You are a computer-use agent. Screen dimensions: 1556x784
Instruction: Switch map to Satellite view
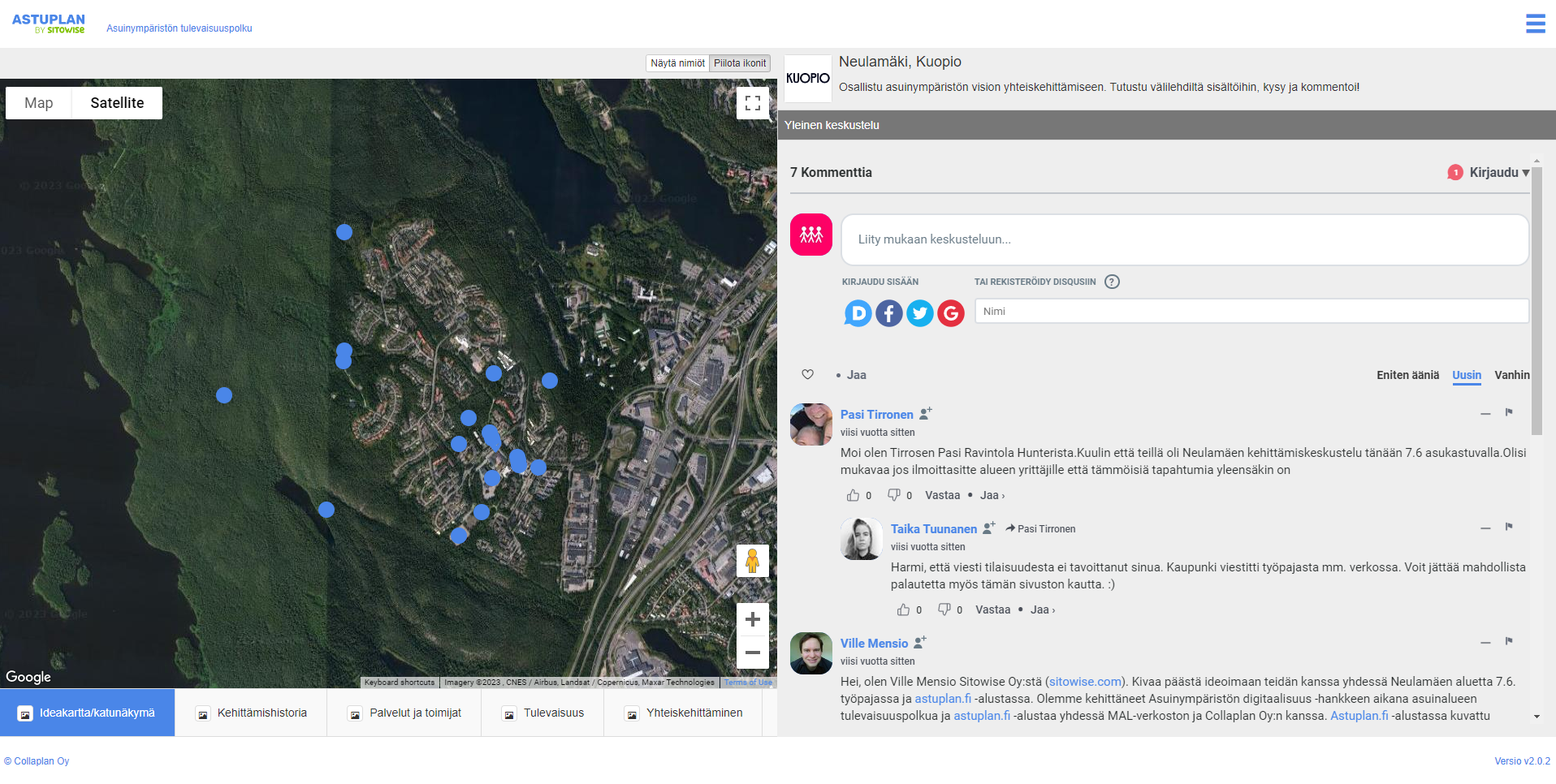[117, 103]
